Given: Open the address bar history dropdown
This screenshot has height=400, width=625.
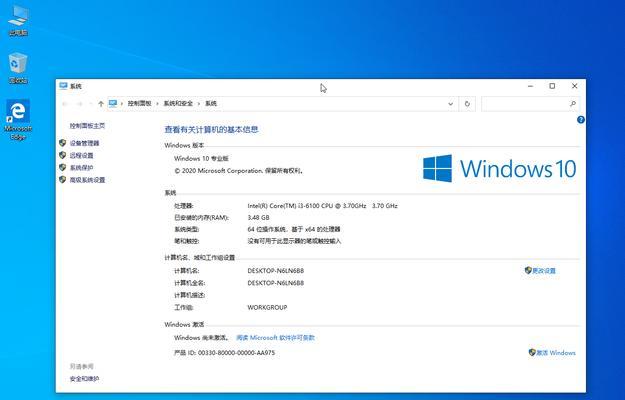Looking at the screenshot, I should pos(450,104).
